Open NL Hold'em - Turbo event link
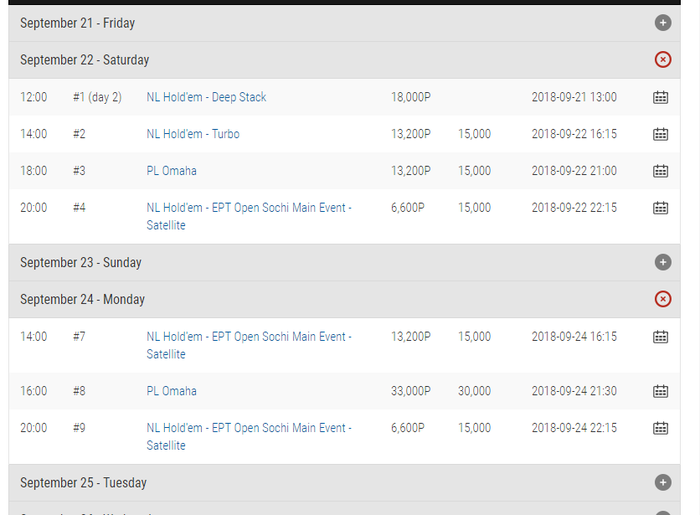The width and height of the screenshot is (700, 515). (193, 134)
